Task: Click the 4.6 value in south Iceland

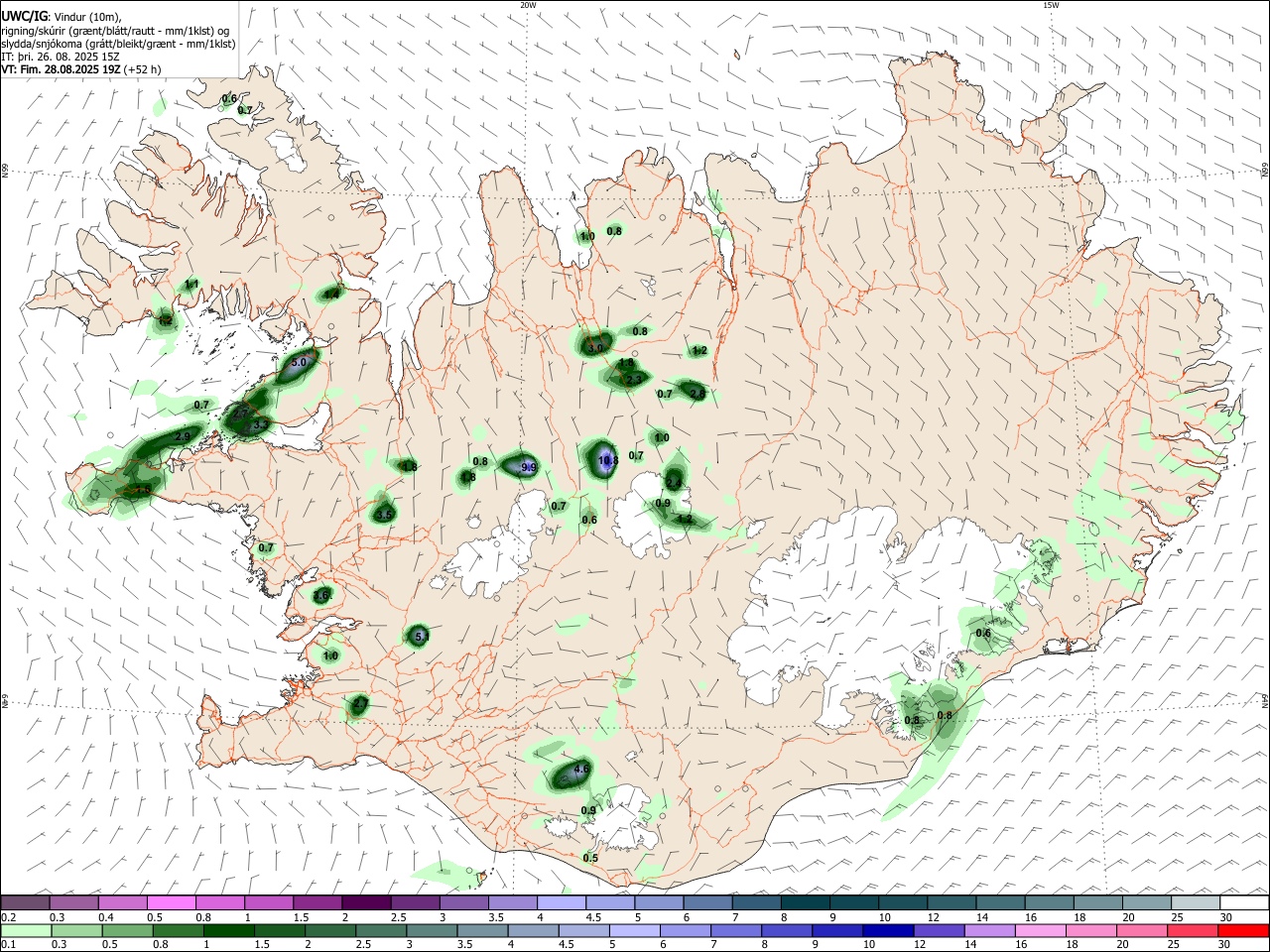Action: coord(581,770)
